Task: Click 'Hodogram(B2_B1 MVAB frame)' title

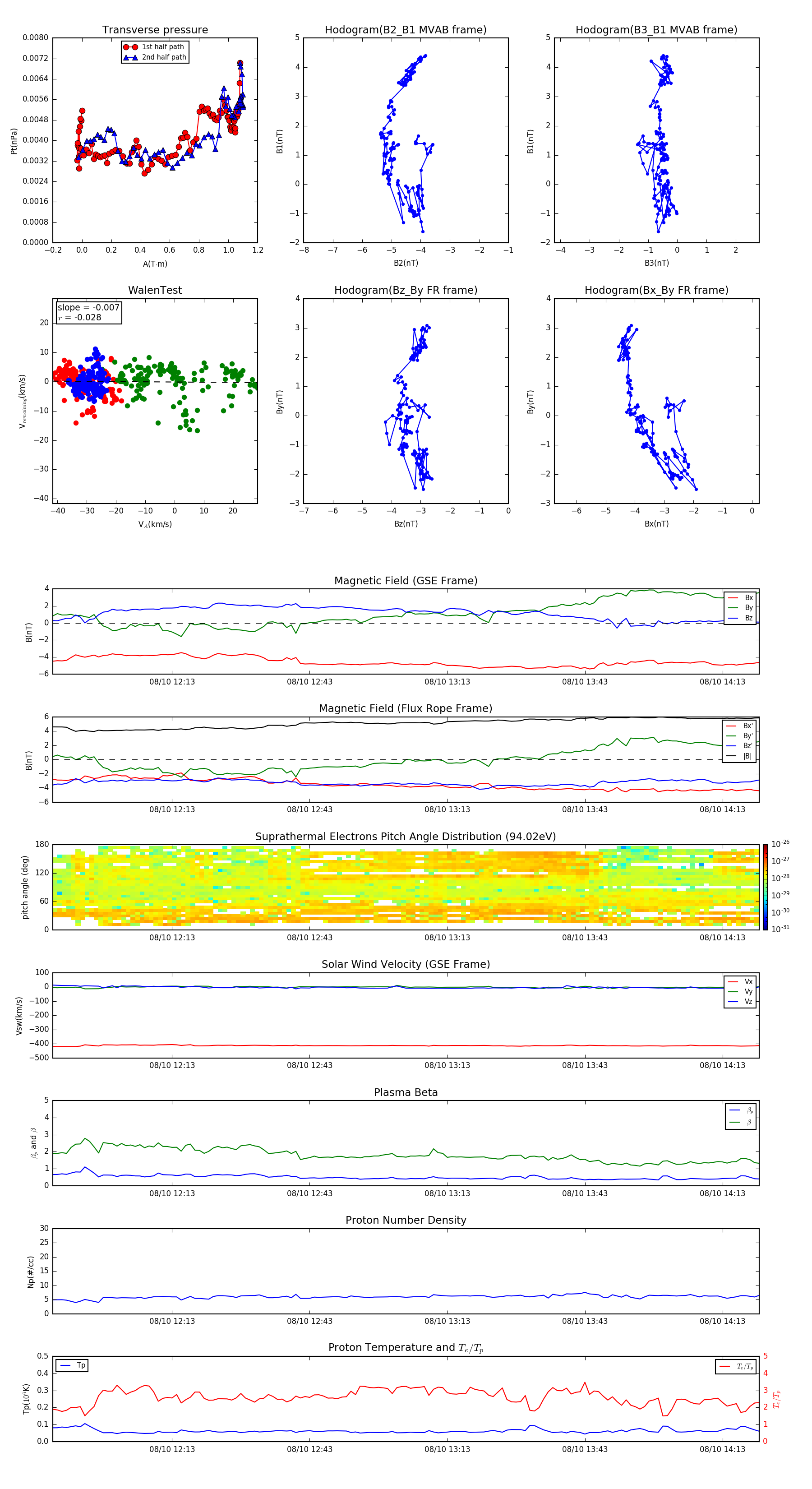Action: [406, 30]
